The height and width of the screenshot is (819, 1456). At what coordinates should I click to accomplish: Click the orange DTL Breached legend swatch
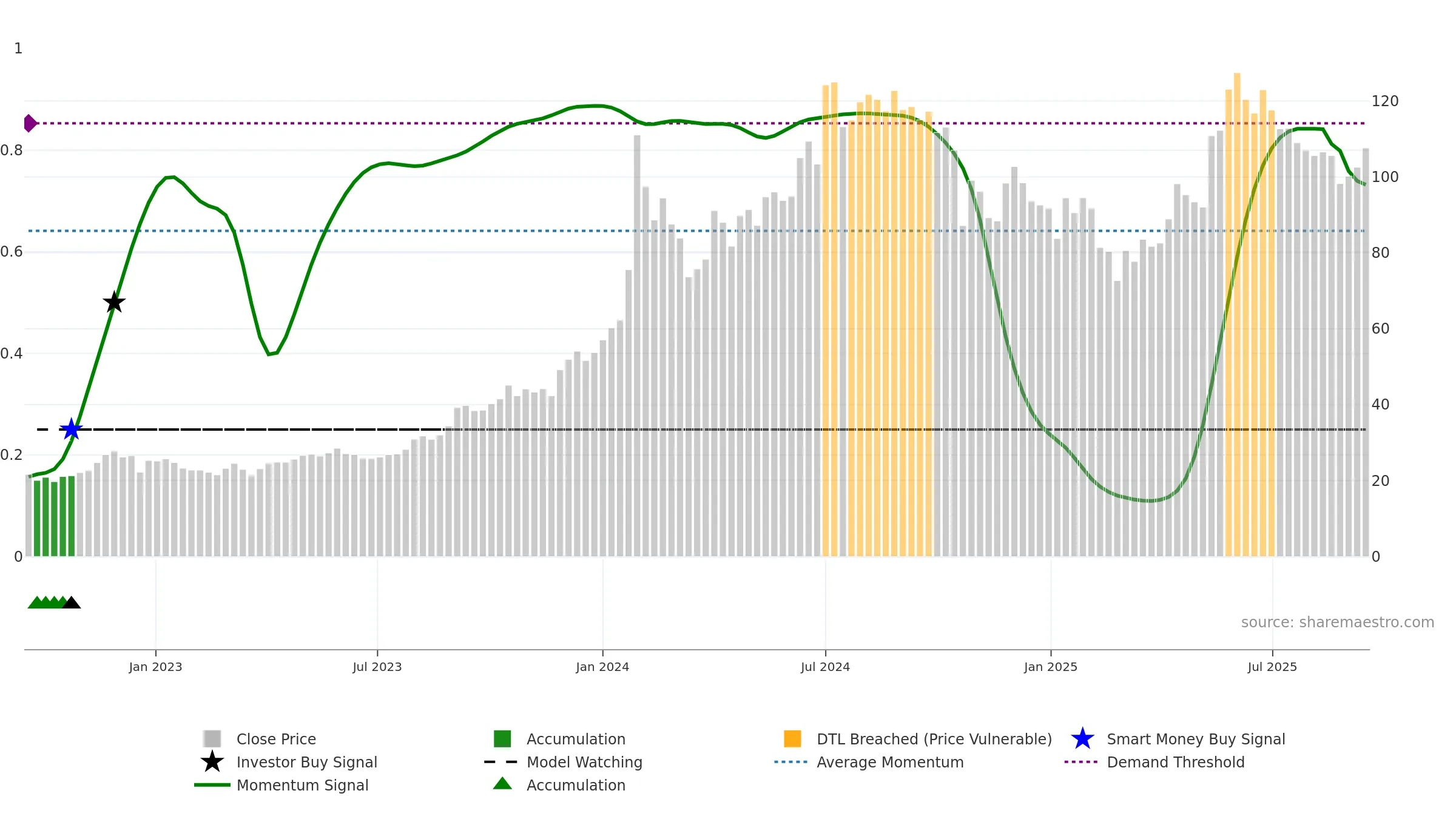(792, 739)
